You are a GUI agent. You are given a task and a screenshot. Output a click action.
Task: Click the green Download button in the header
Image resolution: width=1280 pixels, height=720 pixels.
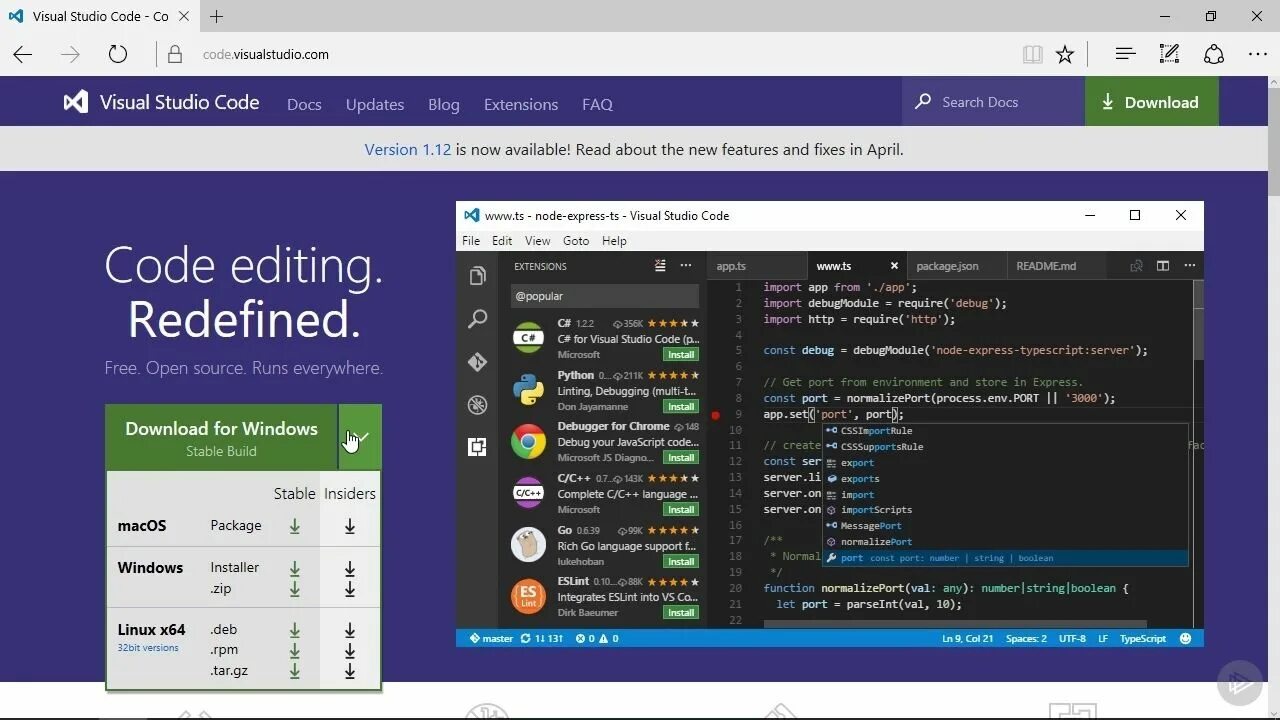click(1151, 102)
